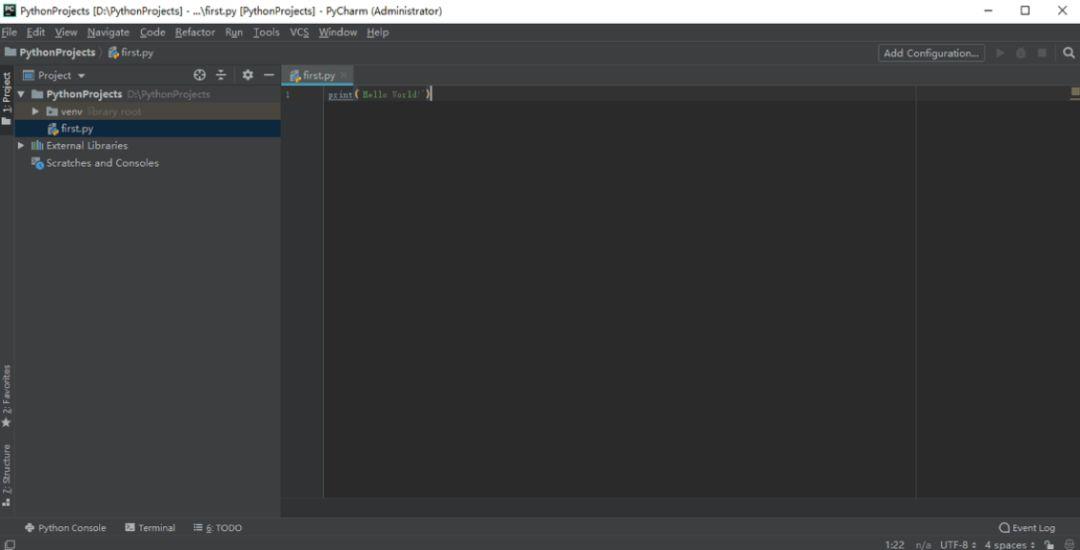Click the yellow warning marker in editor stripe

[x=1074, y=92]
